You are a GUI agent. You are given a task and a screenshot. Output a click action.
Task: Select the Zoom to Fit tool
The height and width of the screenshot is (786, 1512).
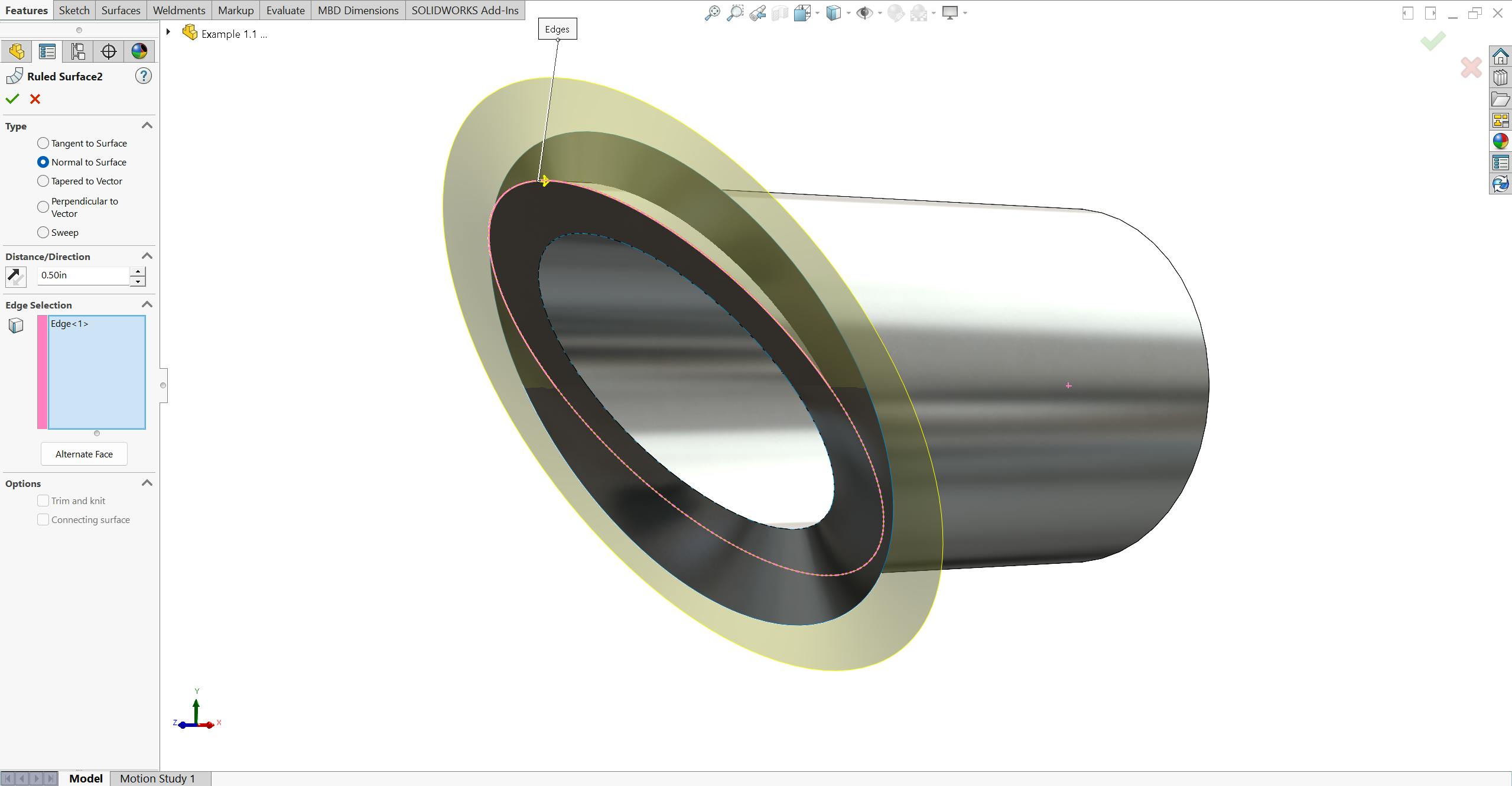(x=713, y=12)
